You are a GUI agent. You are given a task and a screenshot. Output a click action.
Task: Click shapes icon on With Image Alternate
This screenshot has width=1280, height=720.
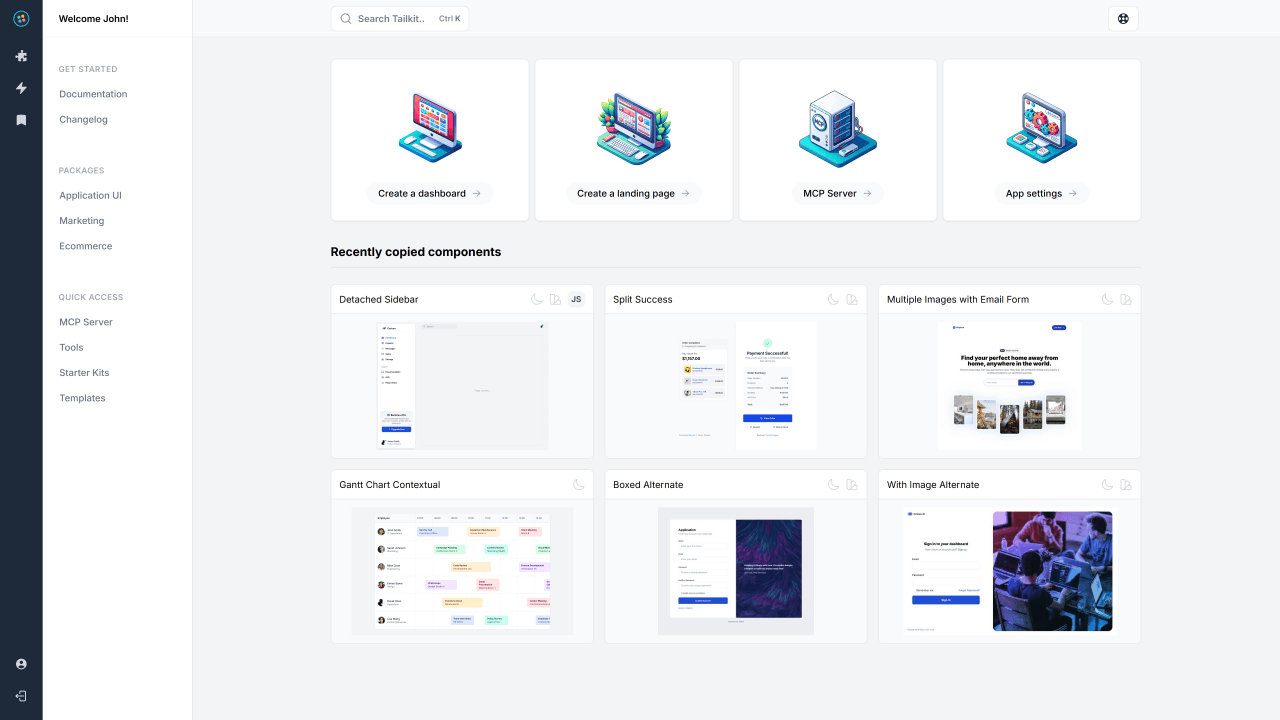[x=1126, y=484]
